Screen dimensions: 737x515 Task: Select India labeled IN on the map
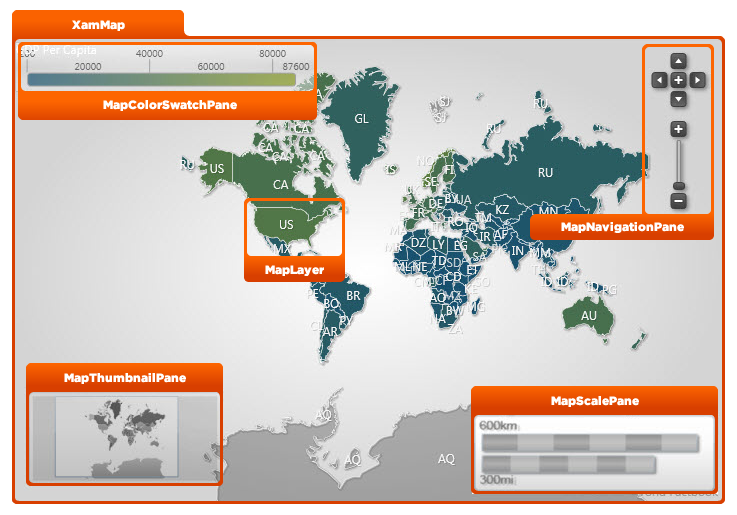point(517,251)
